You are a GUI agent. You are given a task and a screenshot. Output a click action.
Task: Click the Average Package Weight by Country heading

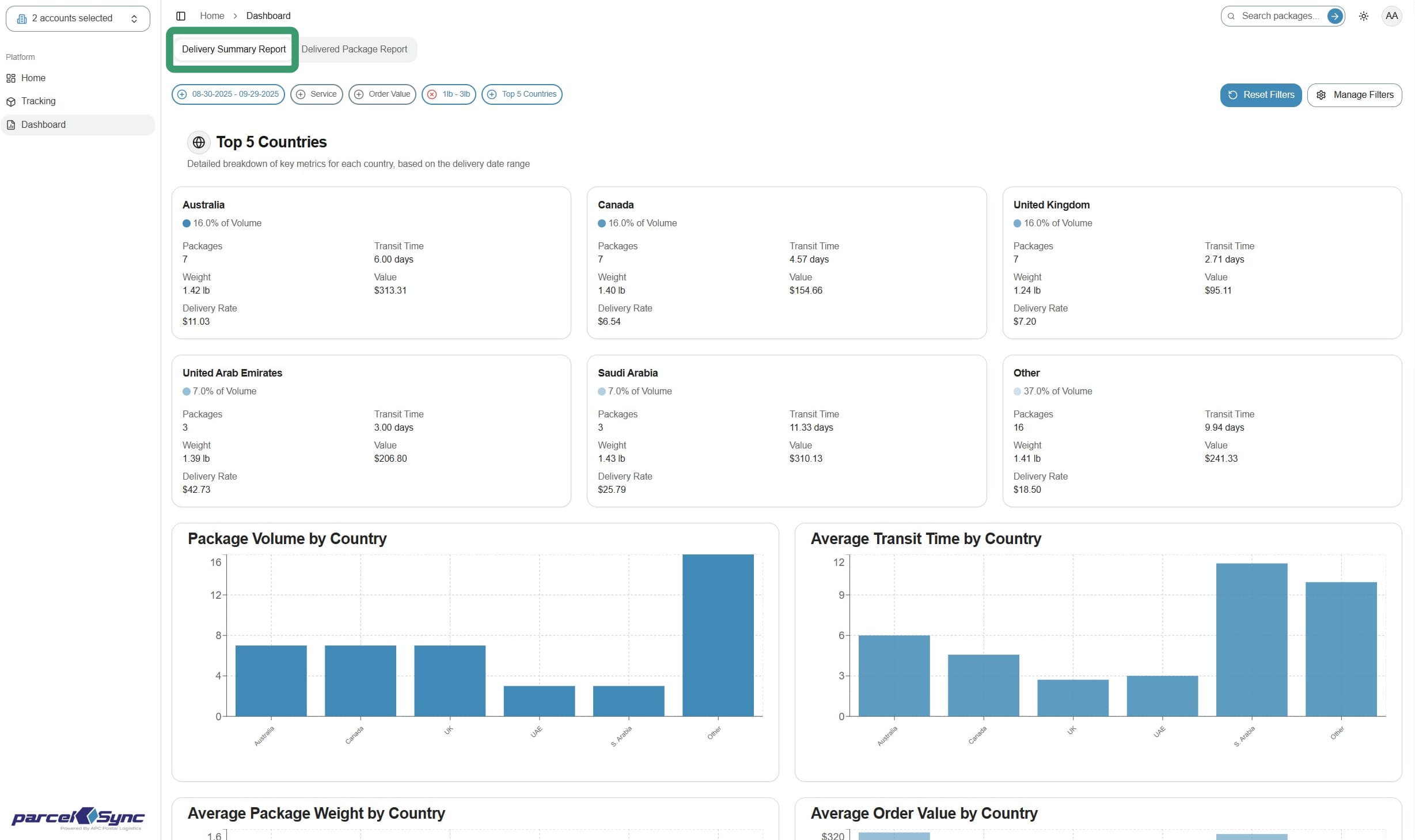(x=316, y=814)
